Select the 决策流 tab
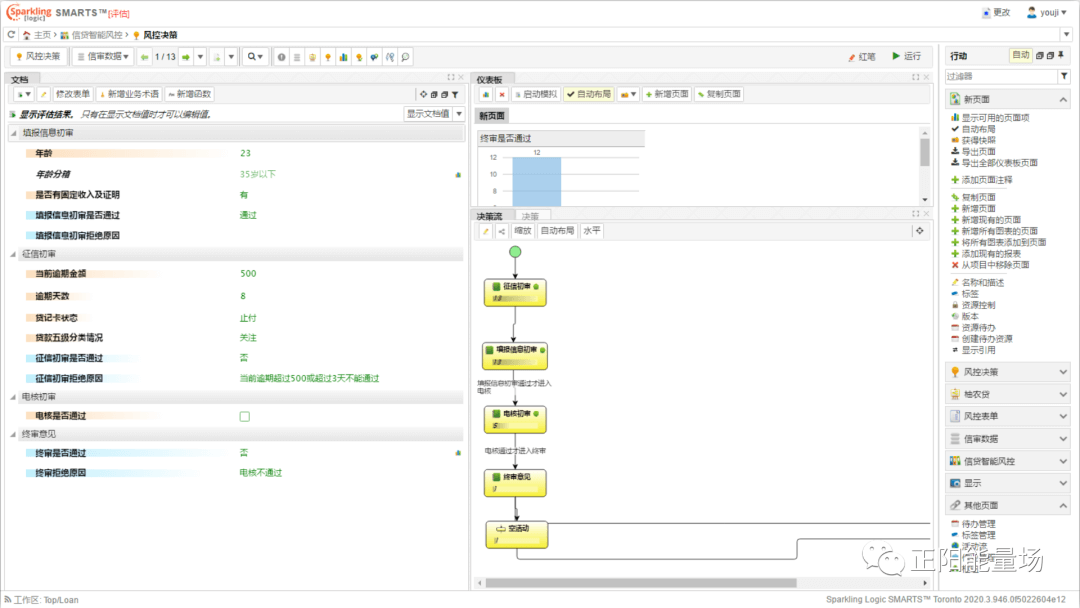 click(x=490, y=216)
